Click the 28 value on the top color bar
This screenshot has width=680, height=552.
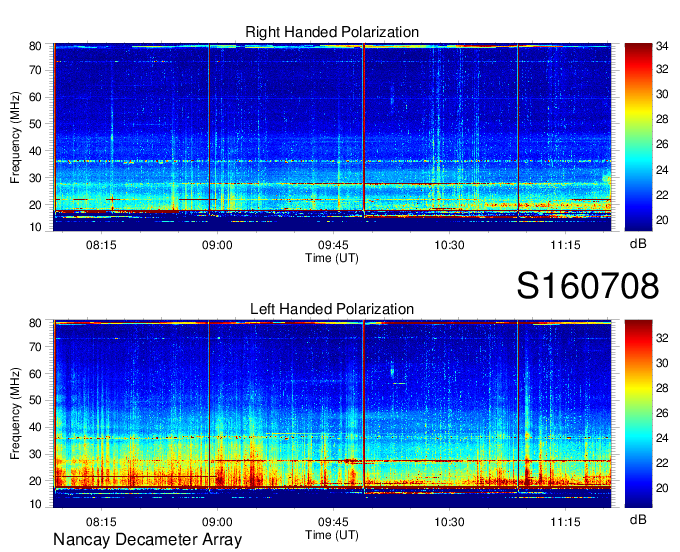(x=662, y=119)
